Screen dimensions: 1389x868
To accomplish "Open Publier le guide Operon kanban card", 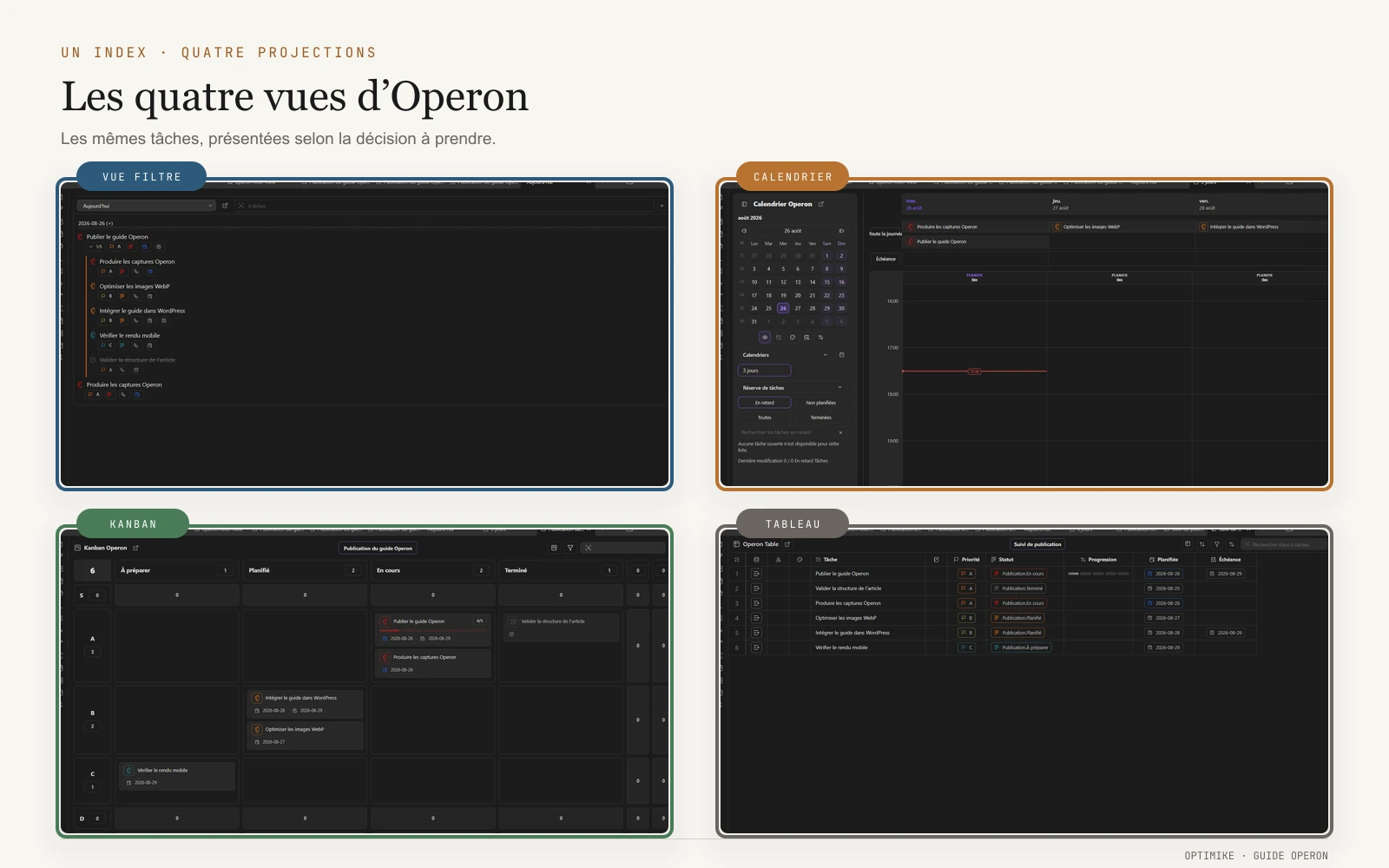I will [432, 630].
